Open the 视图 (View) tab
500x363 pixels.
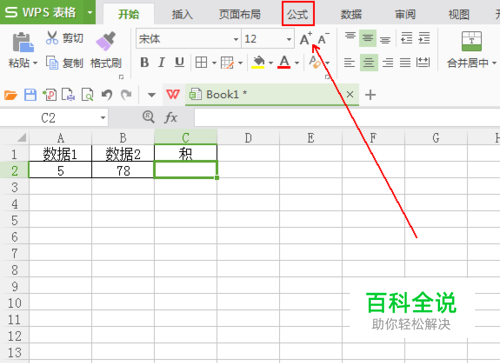pyautogui.click(x=459, y=14)
